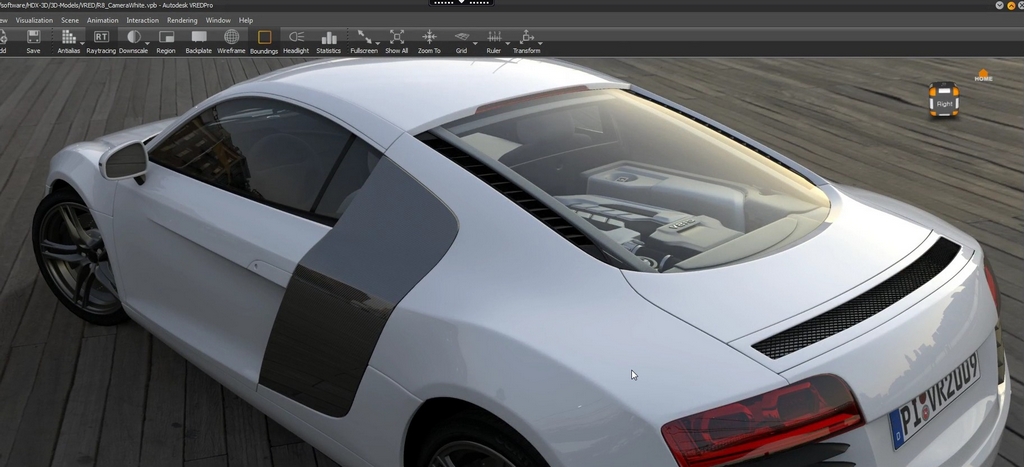
Task: Expand the Grid dropdown arrow
Action: (x=474, y=43)
